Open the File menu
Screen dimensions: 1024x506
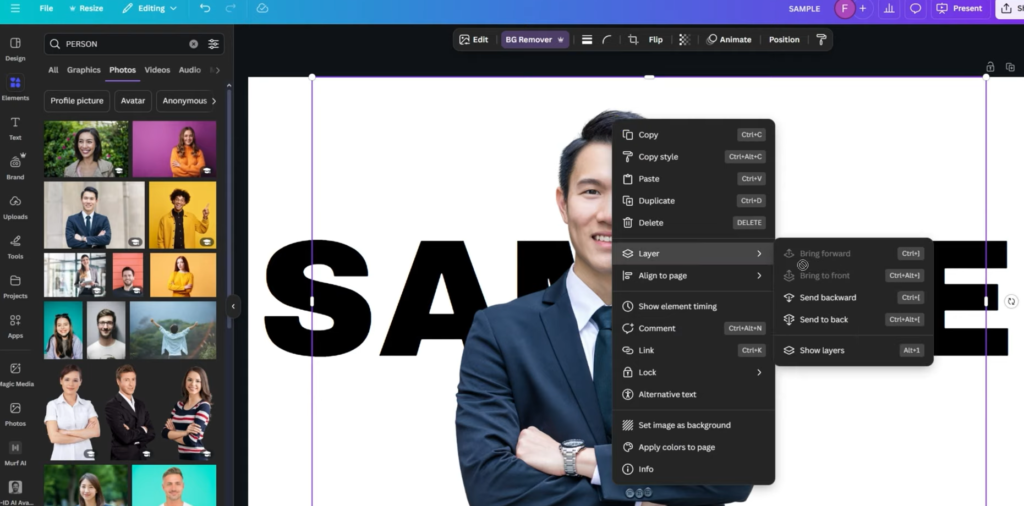(46, 8)
